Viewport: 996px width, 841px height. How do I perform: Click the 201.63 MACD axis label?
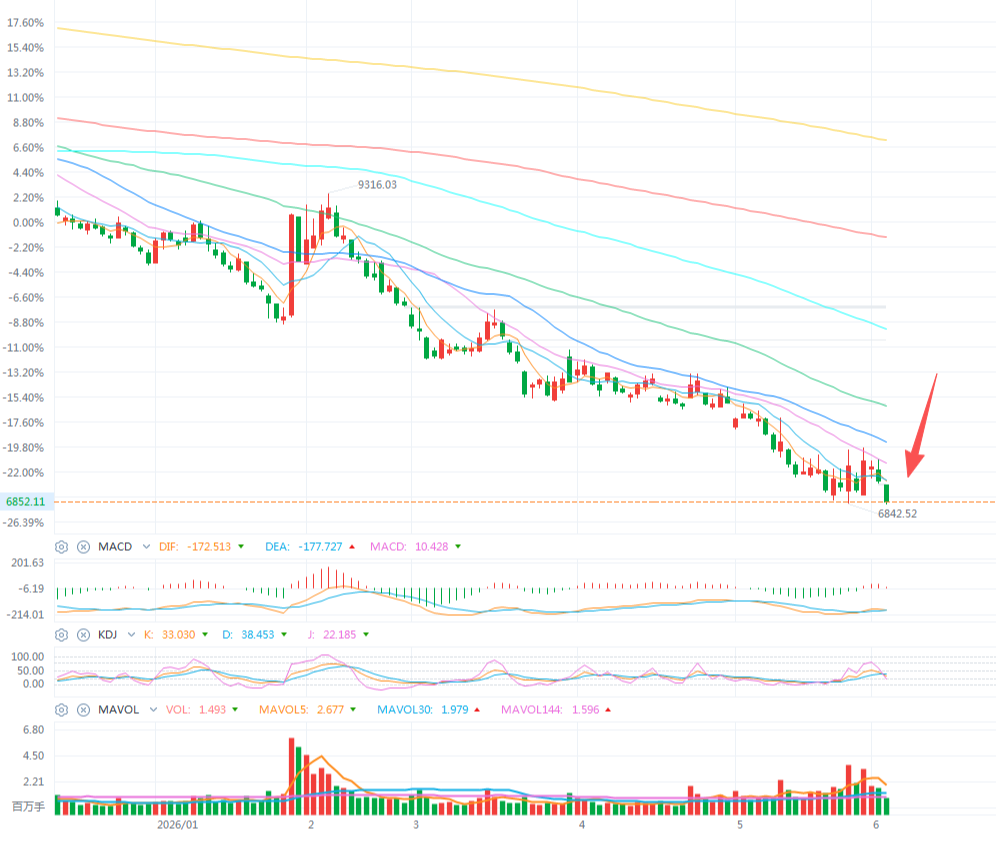tap(28, 563)
